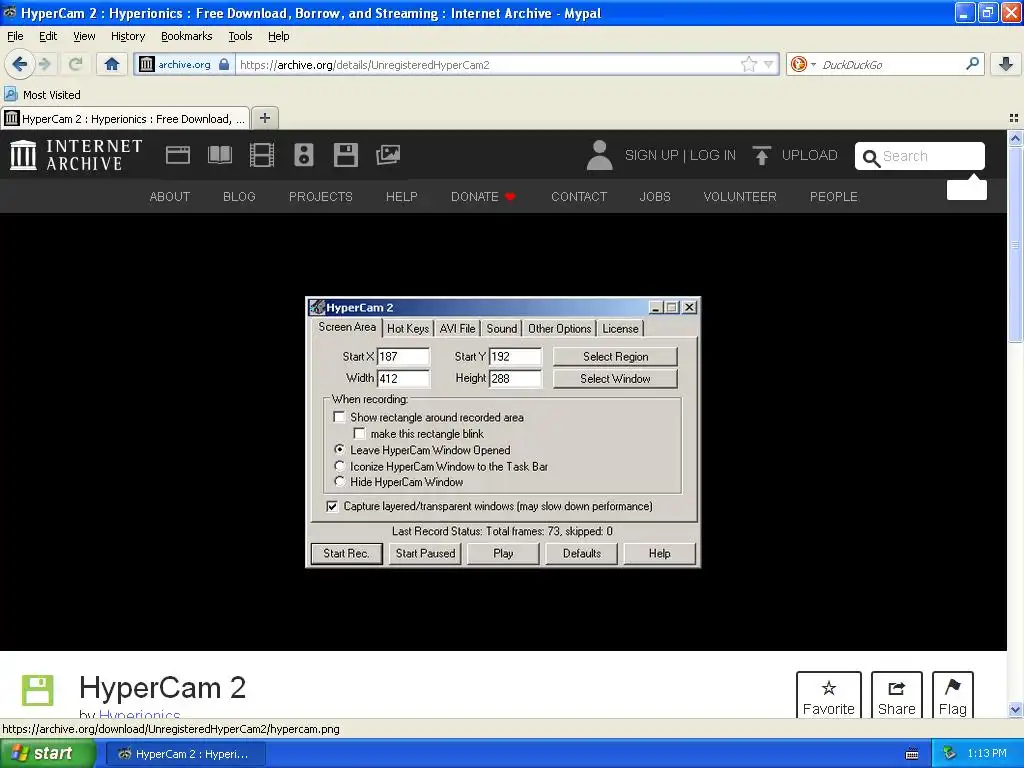Open the Edit menu

[x=48, y=36]
